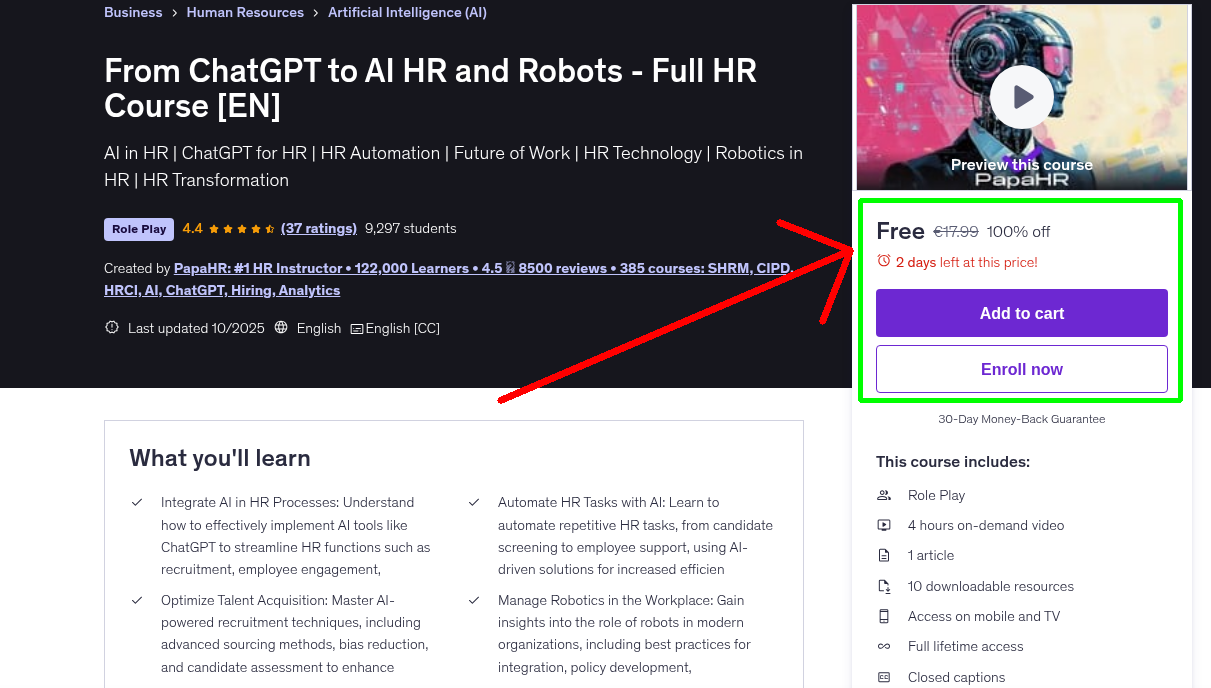Navigate to the Business breadcrumb
Image resolution: width=1211 pixels, height=688 pixels.
pos(133,12)
